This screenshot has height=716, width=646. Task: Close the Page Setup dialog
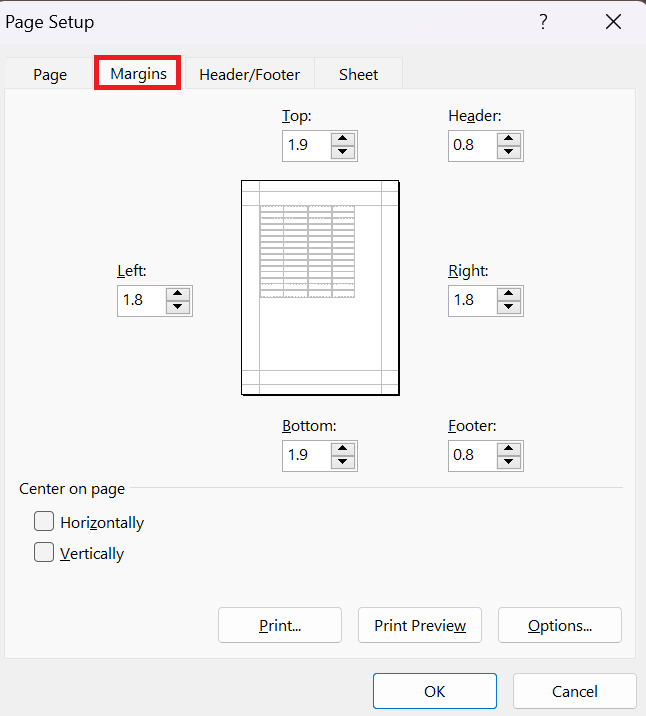(x=613, y=21)
